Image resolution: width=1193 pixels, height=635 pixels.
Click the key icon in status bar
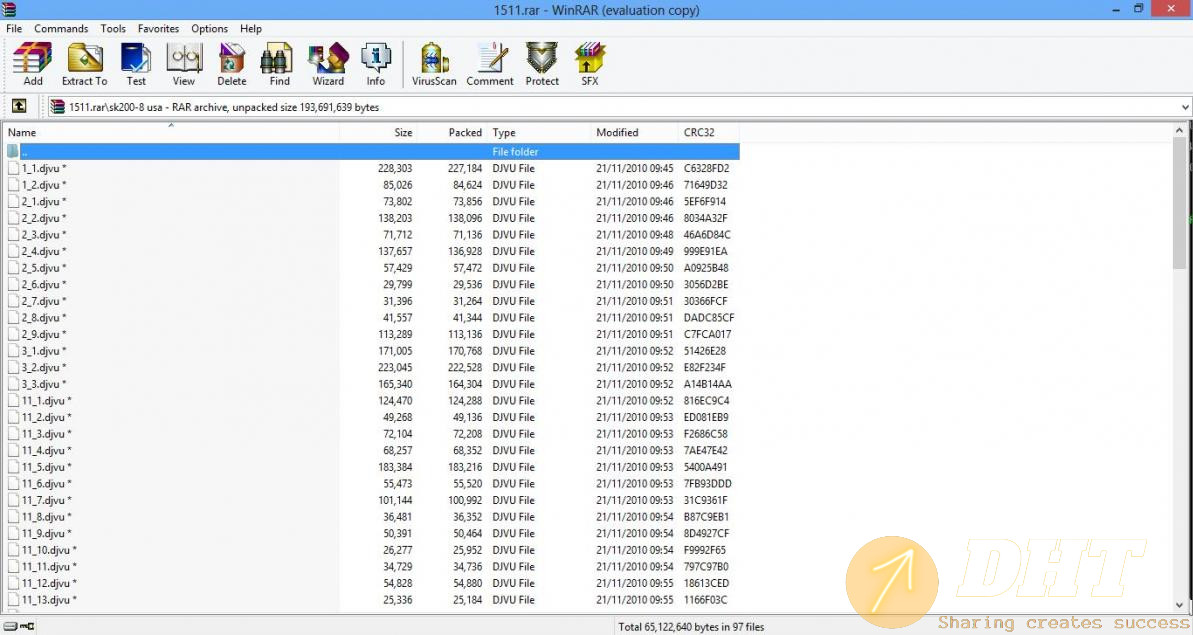(x=27, y=627)
